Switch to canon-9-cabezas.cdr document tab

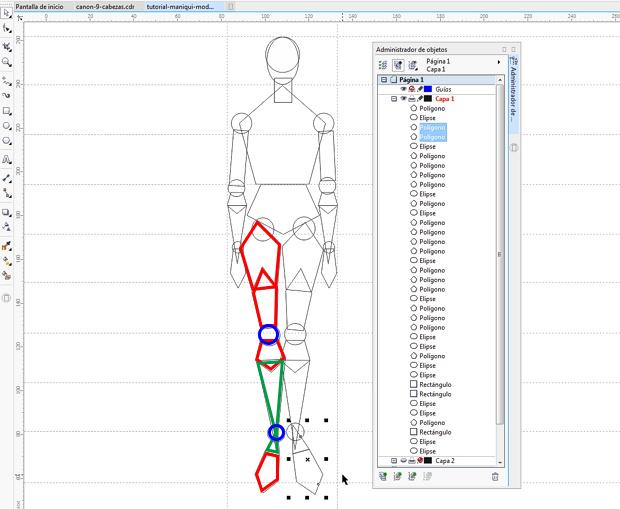[105, 7]
